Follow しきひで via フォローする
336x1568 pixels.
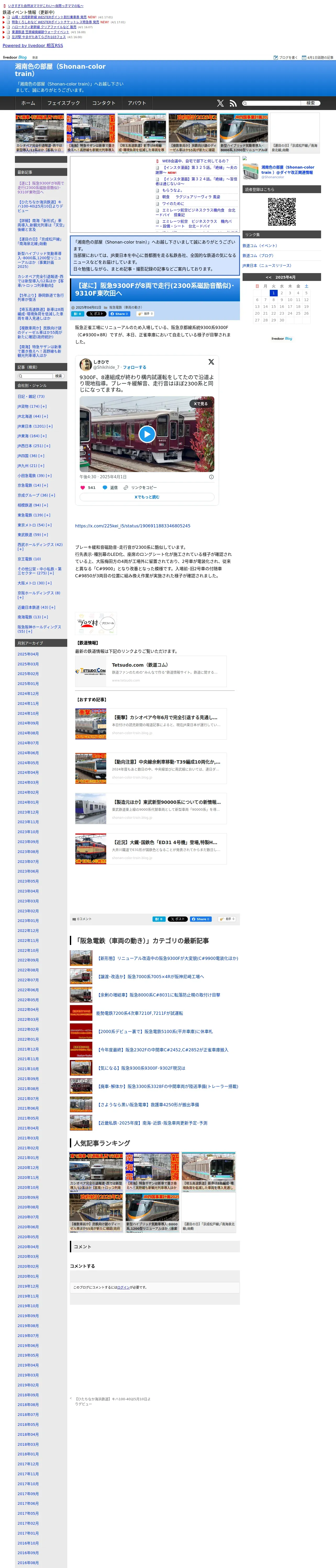pyautogui.click(x=134, y=368)
